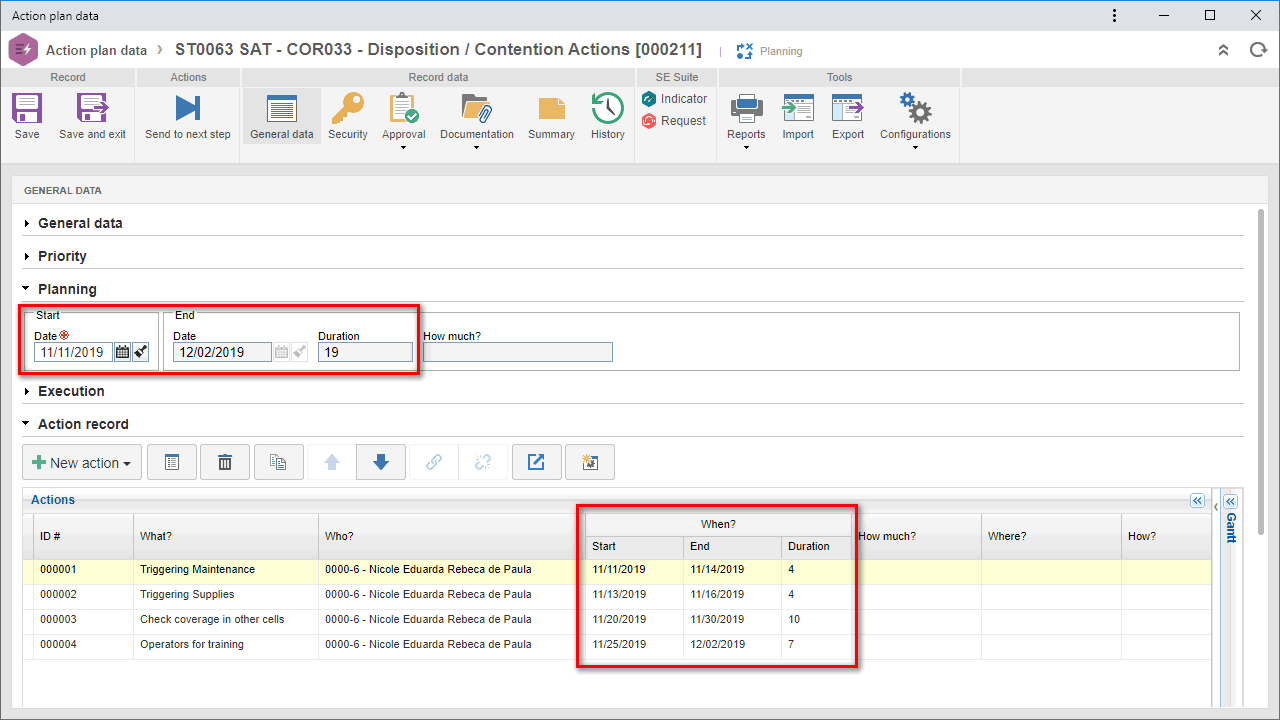Select the Triggering Supplies row
The width and height of the screenshot is (1280, 720).
pos(617,595)
